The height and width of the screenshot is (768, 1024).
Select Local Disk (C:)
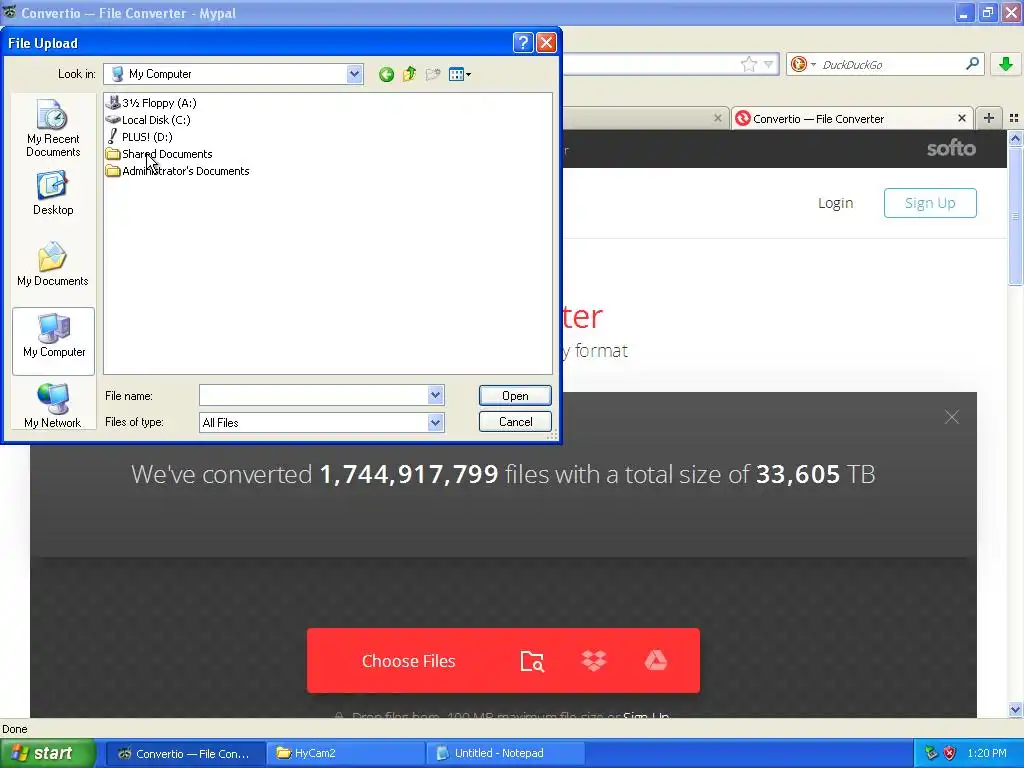[x=148, y=120]
